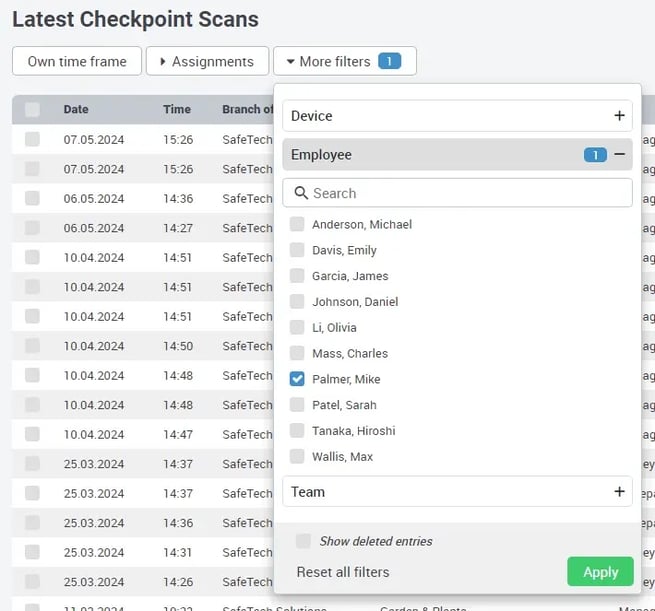Click the blue count badge on Employee row
This screenshot has width=655, height=611.
(x=595, y=155)
